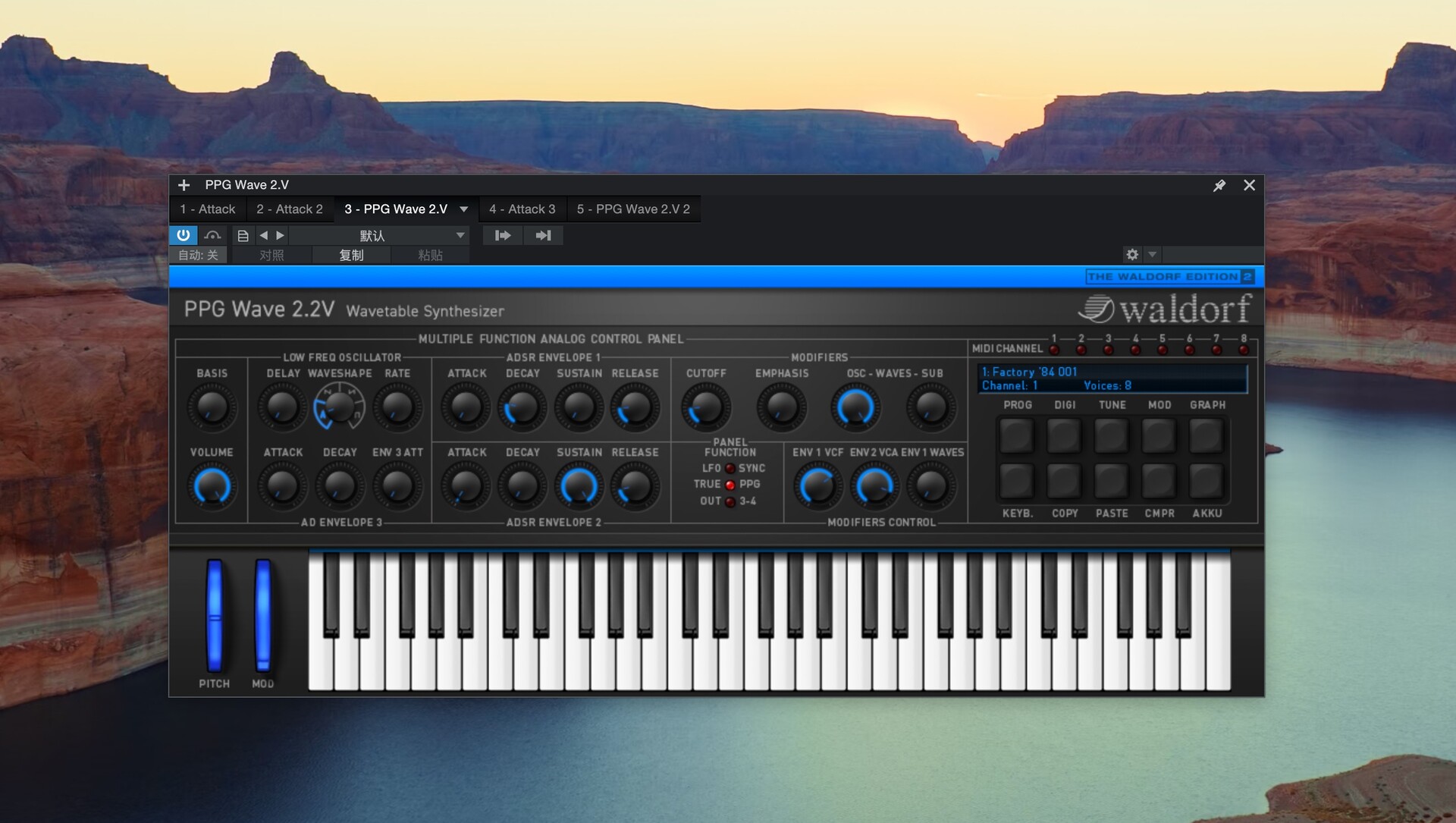The height and width of the screenshot is (823, 1456).
Task: Click the CMPR pad button
Action: tap(1159, 481)
